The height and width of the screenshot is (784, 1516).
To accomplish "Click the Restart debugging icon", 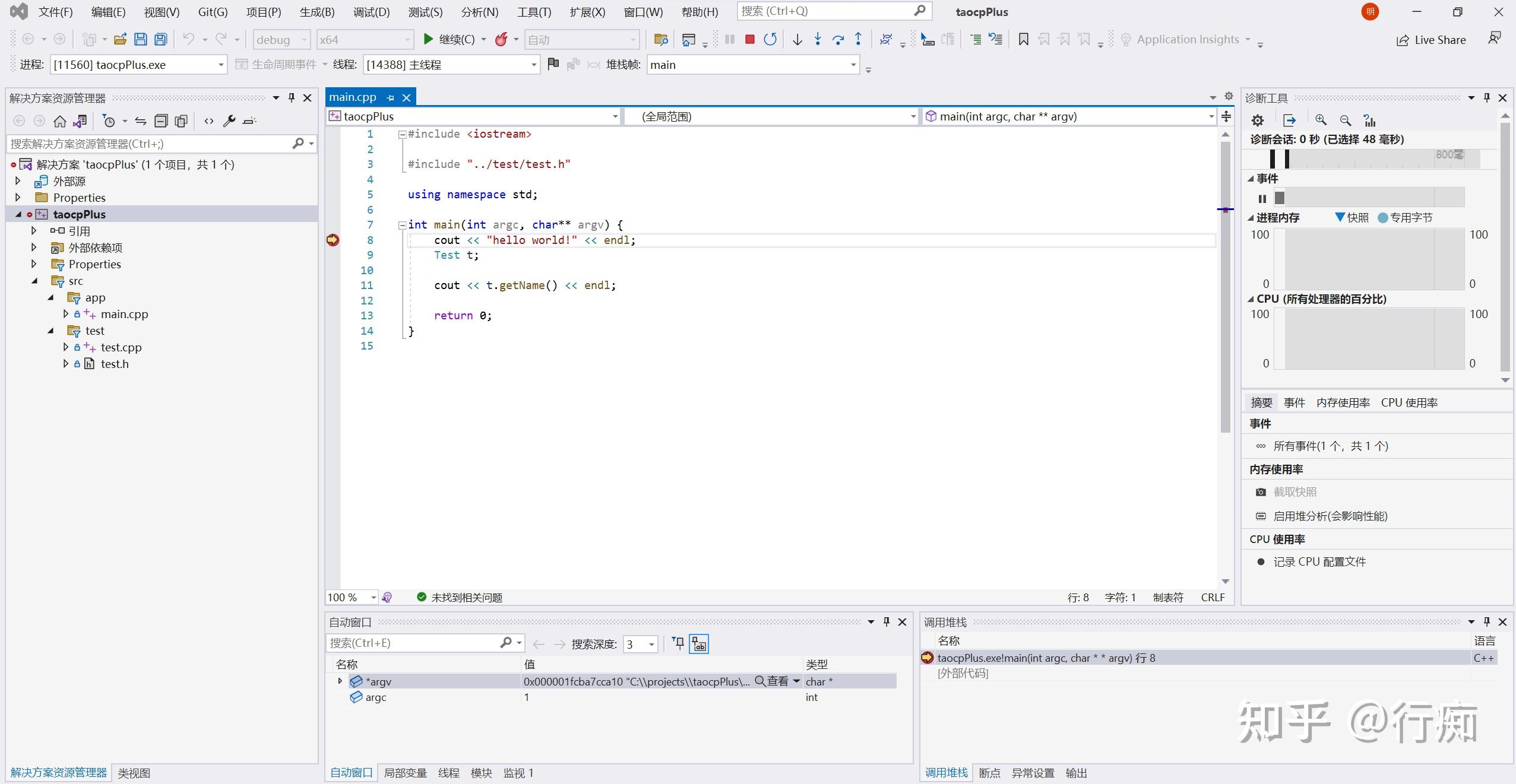I will [770, 40].
